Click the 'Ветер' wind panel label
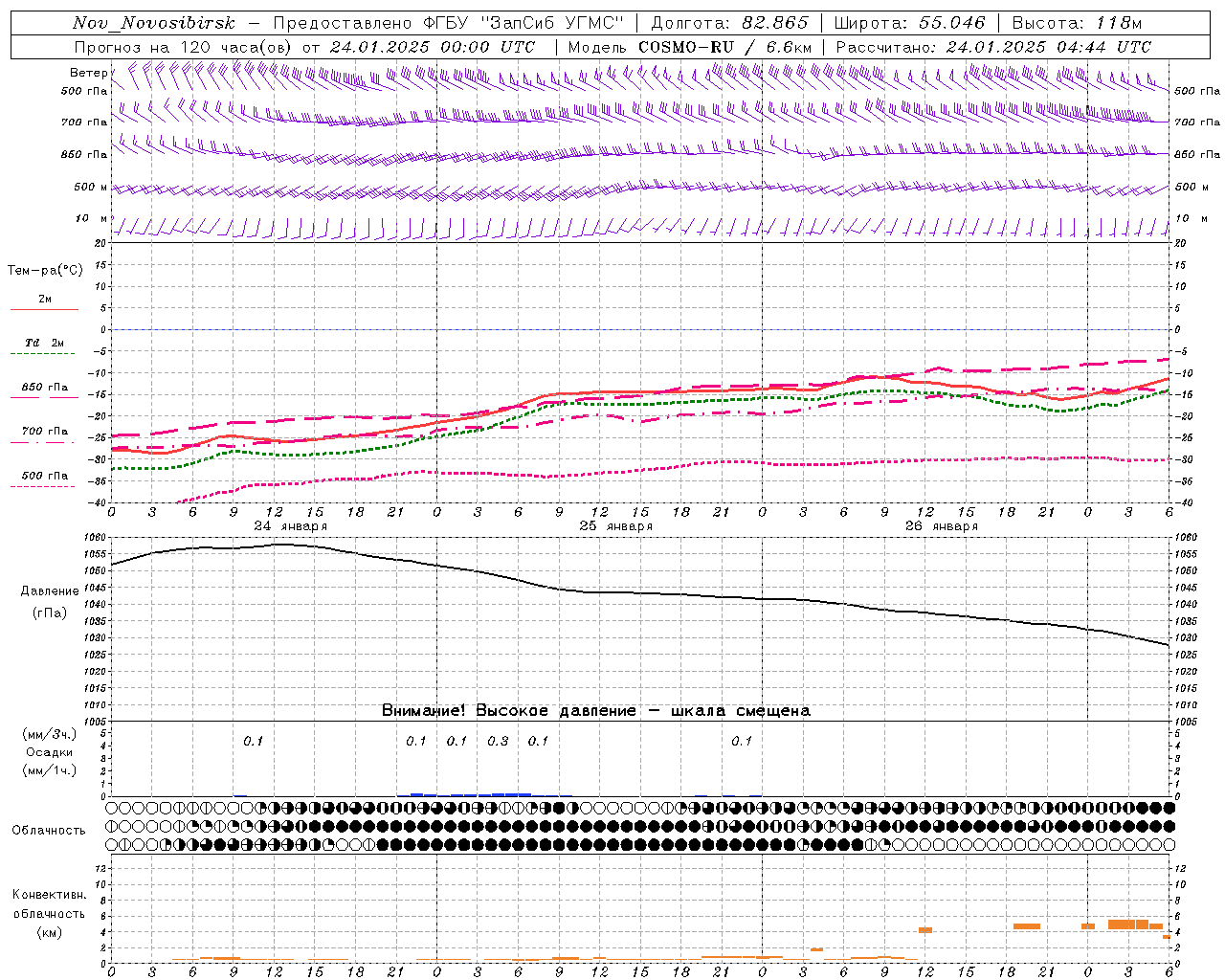 pos(88,73)
